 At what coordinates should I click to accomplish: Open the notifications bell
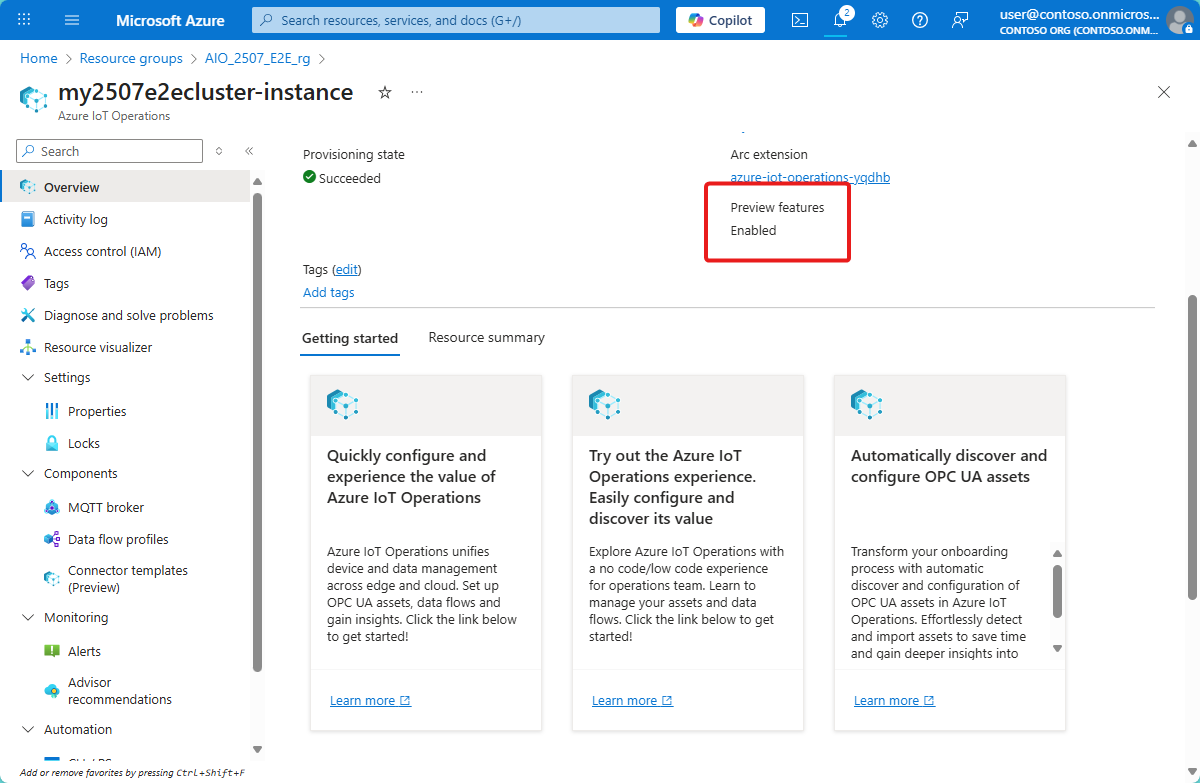(840, 20)
